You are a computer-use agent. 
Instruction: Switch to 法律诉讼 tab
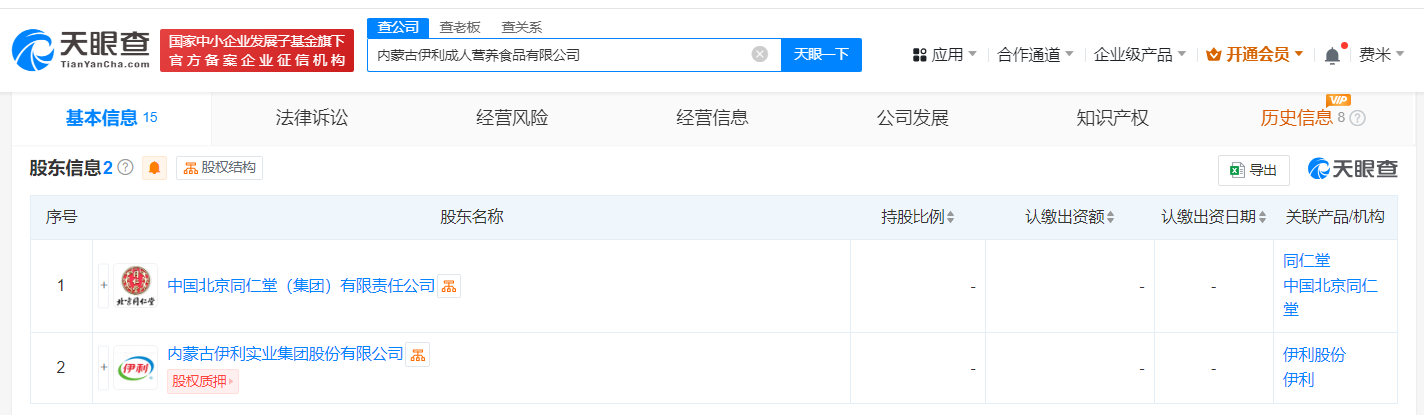click(x=312, y=118)
